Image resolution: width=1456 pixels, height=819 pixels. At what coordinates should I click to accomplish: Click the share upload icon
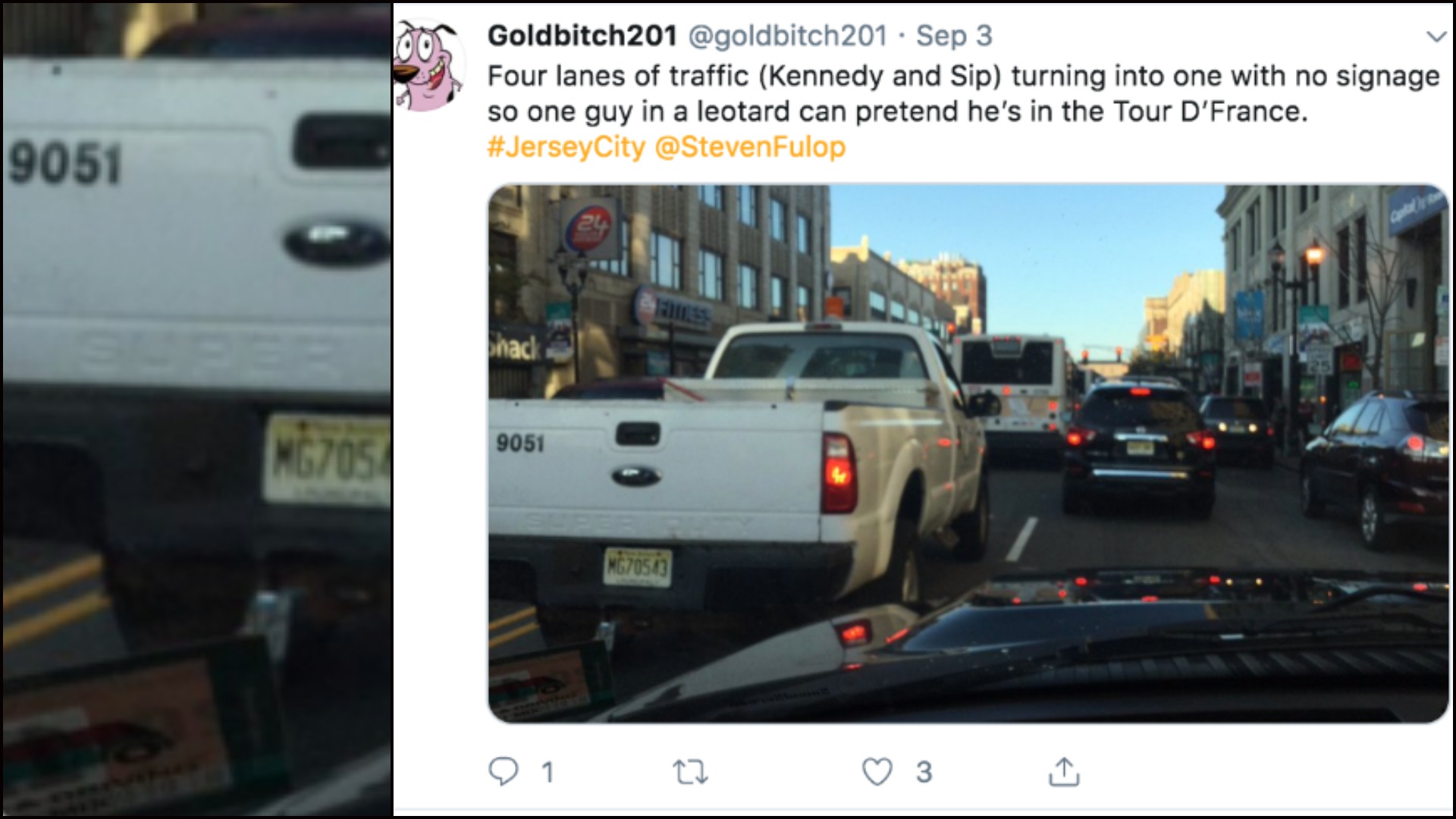click(x=1063, y=771)
